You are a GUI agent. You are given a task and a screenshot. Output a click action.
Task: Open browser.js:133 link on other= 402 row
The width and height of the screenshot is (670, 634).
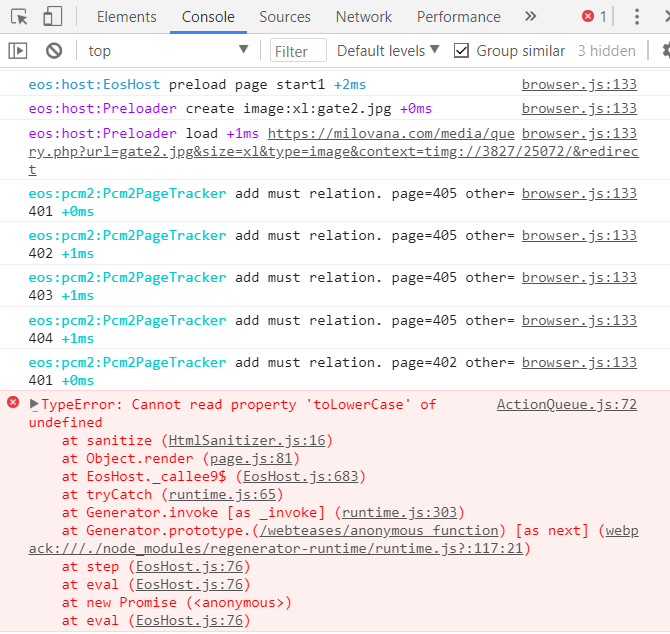pyautogui.click(x=579, y=235)
